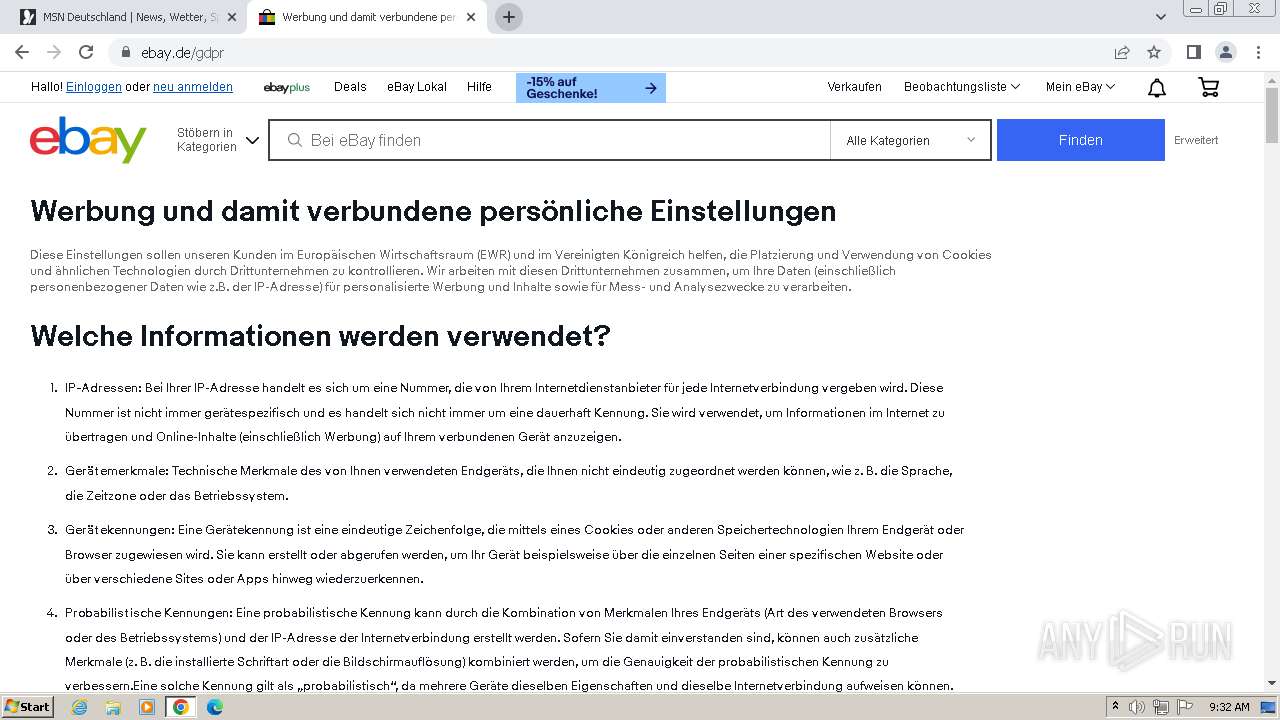
Task: Open File Explorer from taskbar
Action: coord(113,707)
